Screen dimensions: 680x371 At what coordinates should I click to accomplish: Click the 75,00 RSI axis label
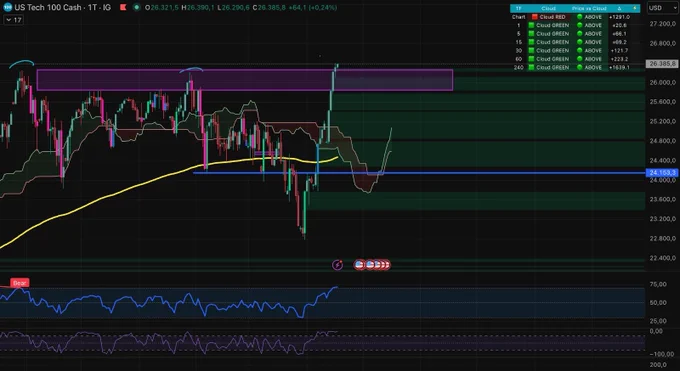click(658, 284)
